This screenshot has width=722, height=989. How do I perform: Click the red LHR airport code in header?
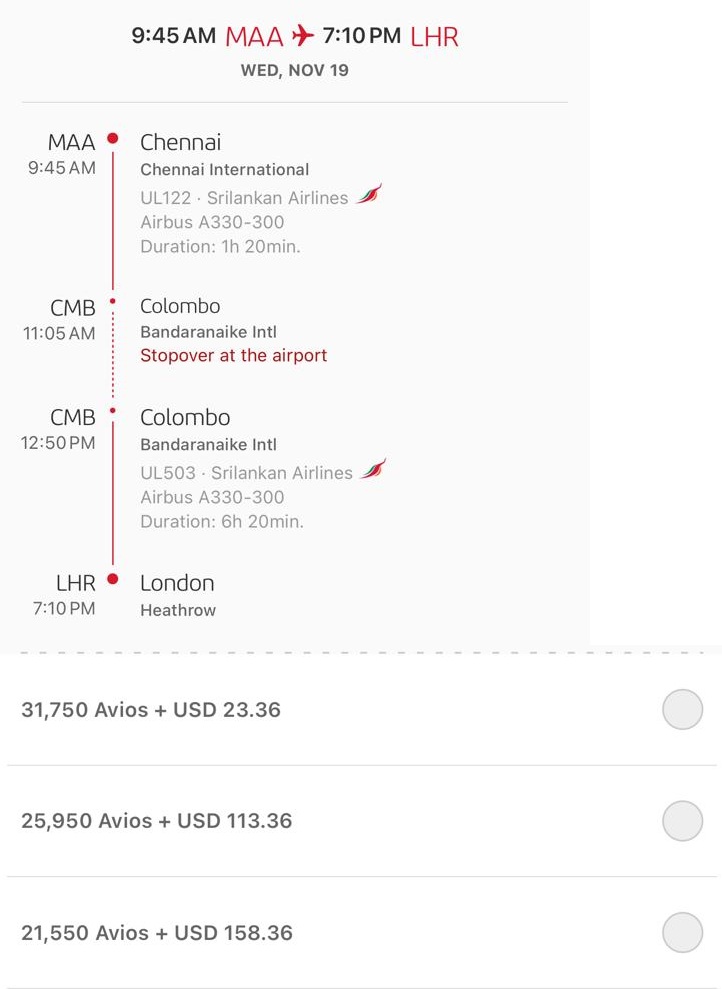point(434,37)
